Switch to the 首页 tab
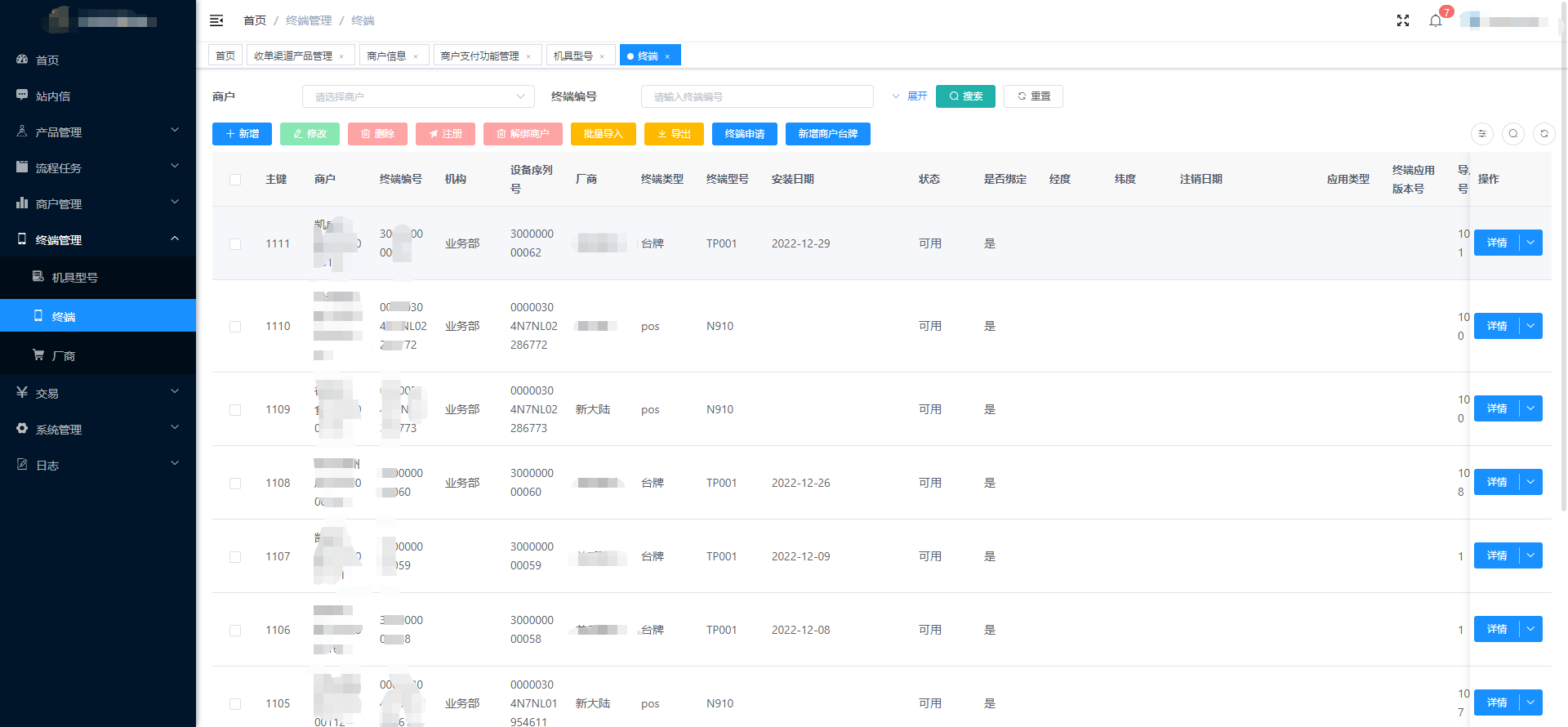This screenshot has height=727, width=1568. tap(225, 56)
